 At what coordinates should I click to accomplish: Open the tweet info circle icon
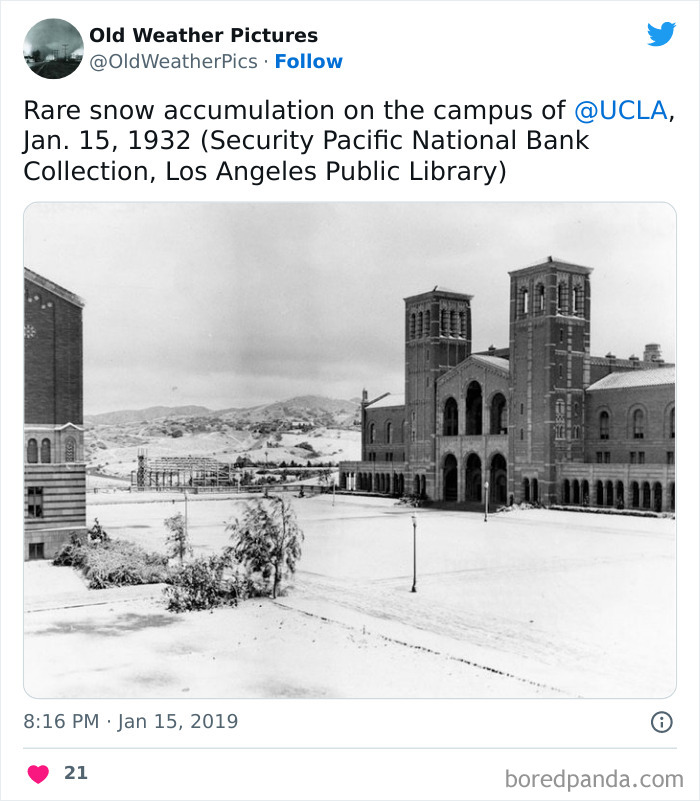[x=661, y=722]
